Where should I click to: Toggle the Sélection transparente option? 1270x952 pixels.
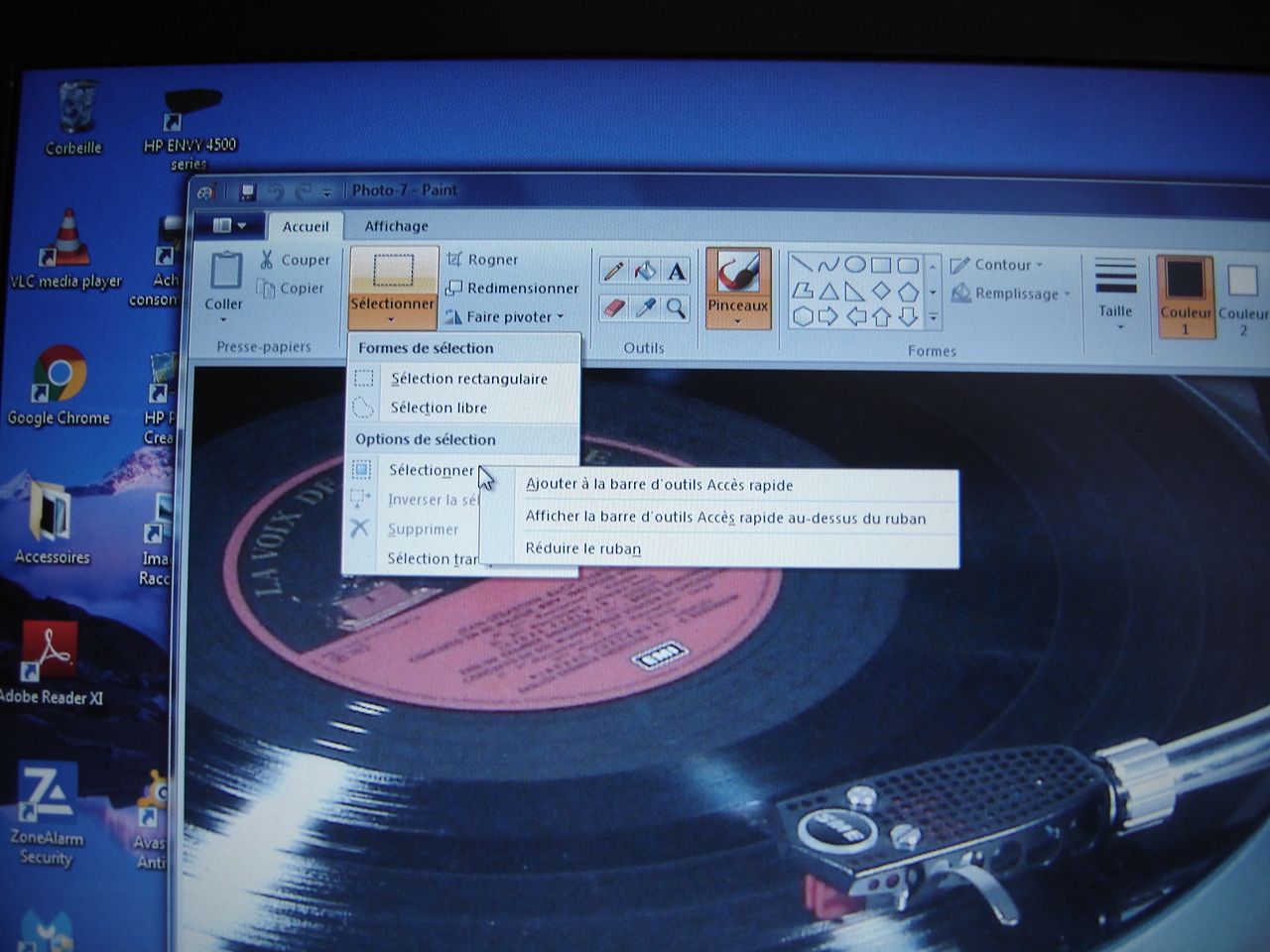433,559
